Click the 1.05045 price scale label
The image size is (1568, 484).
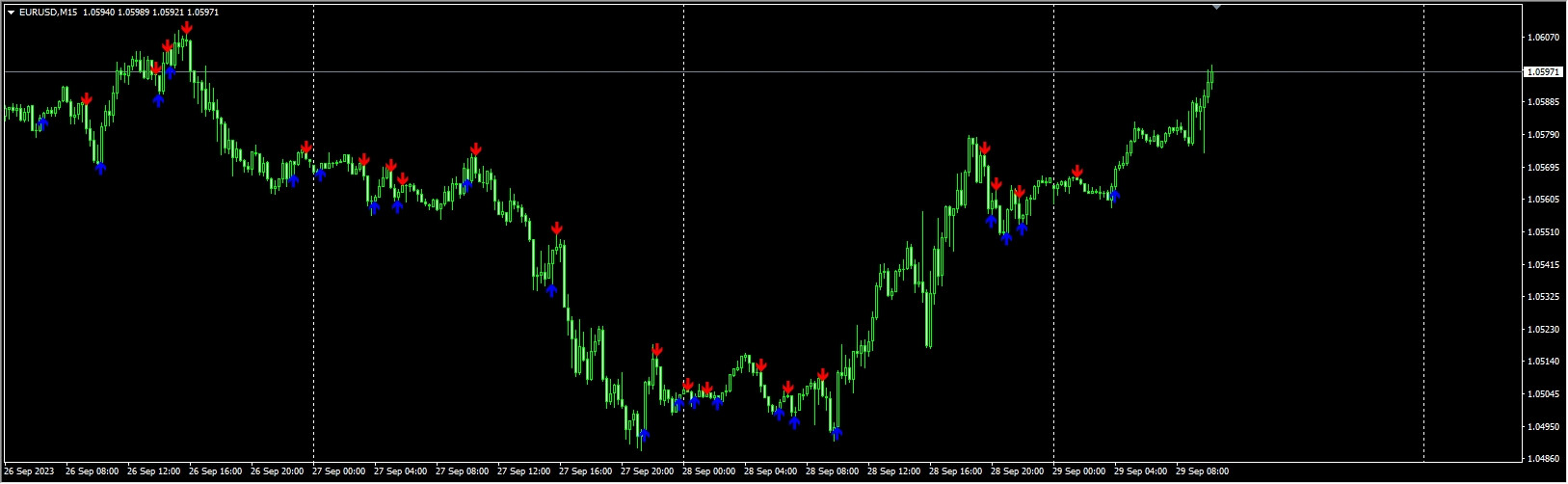coord(1543,394)
